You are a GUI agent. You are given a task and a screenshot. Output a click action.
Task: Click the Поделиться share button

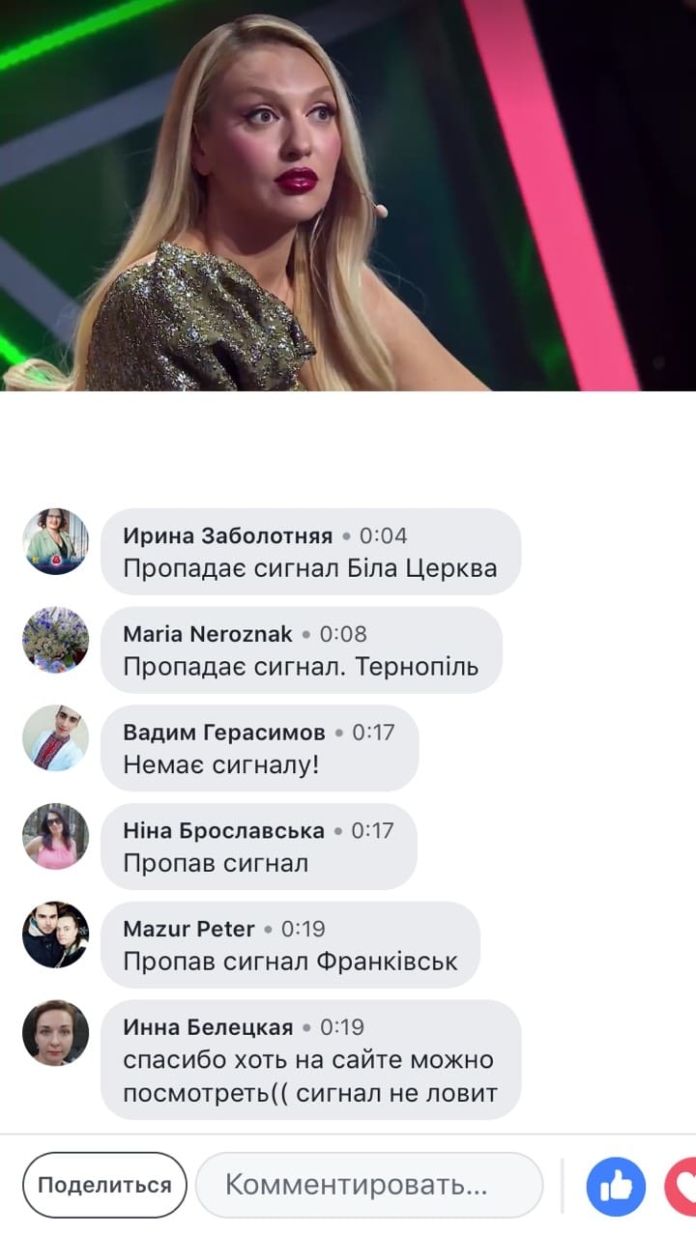coord(105,1185)
